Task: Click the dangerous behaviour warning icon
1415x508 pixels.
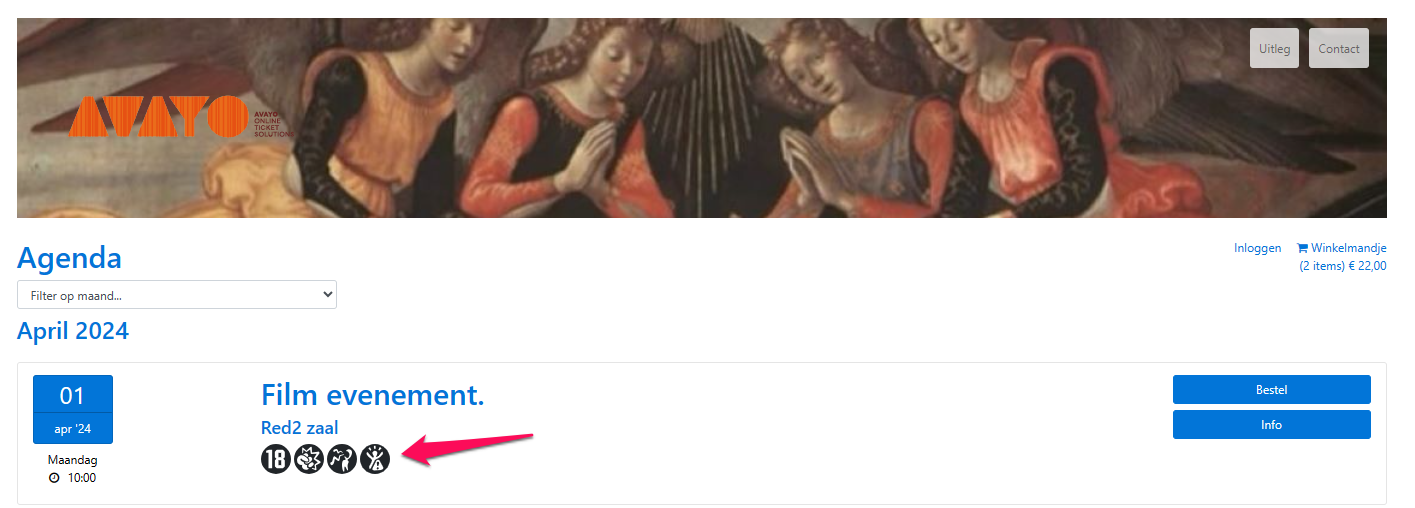Action: [x=374, y=459]
